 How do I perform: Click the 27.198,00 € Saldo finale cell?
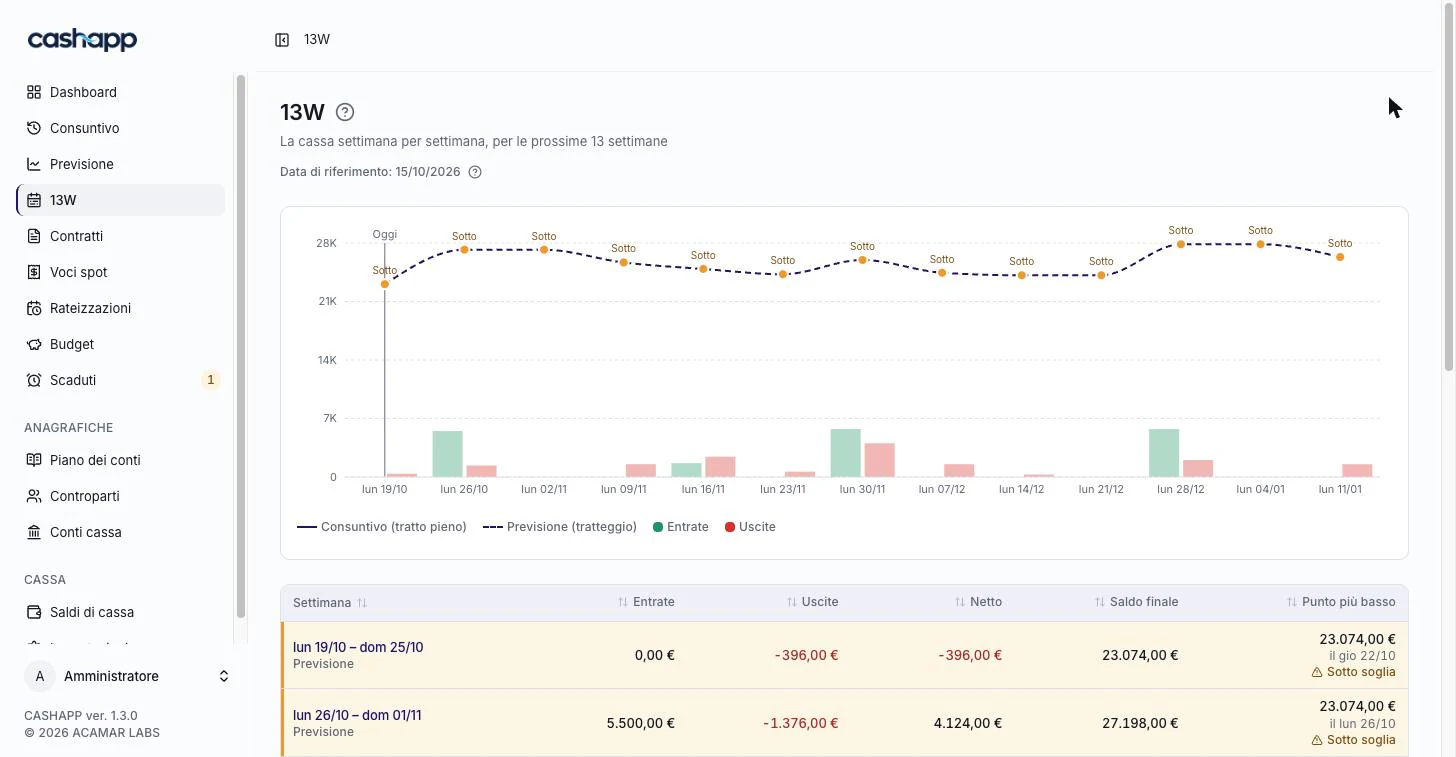click(1140, 723)
